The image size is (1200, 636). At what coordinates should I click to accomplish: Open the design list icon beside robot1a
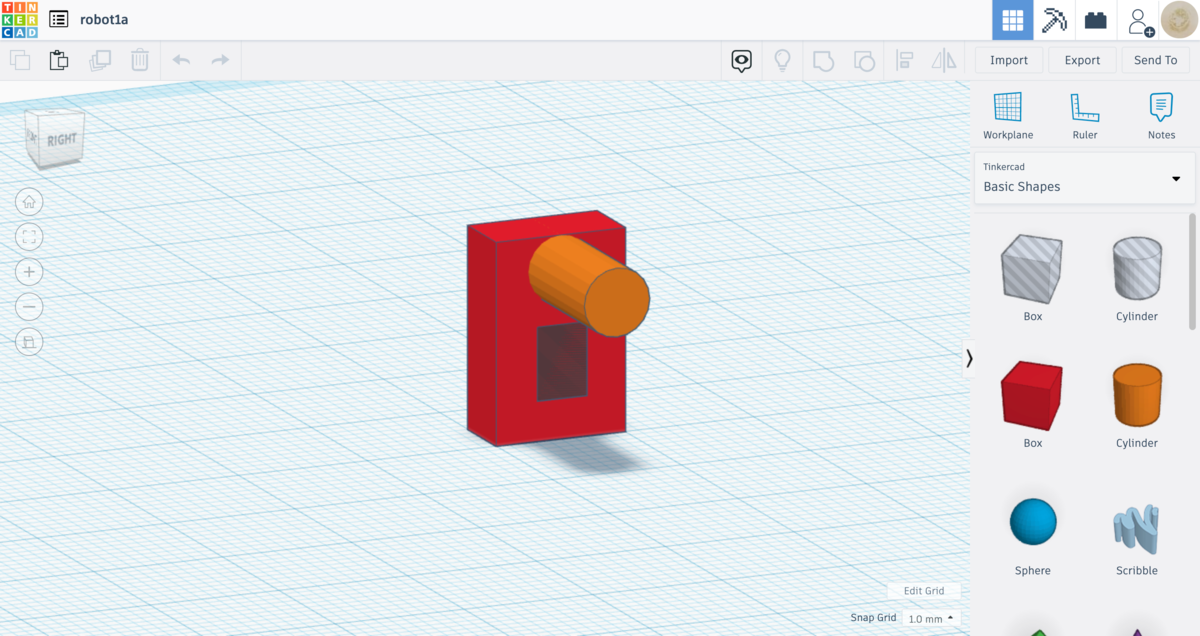59,19
